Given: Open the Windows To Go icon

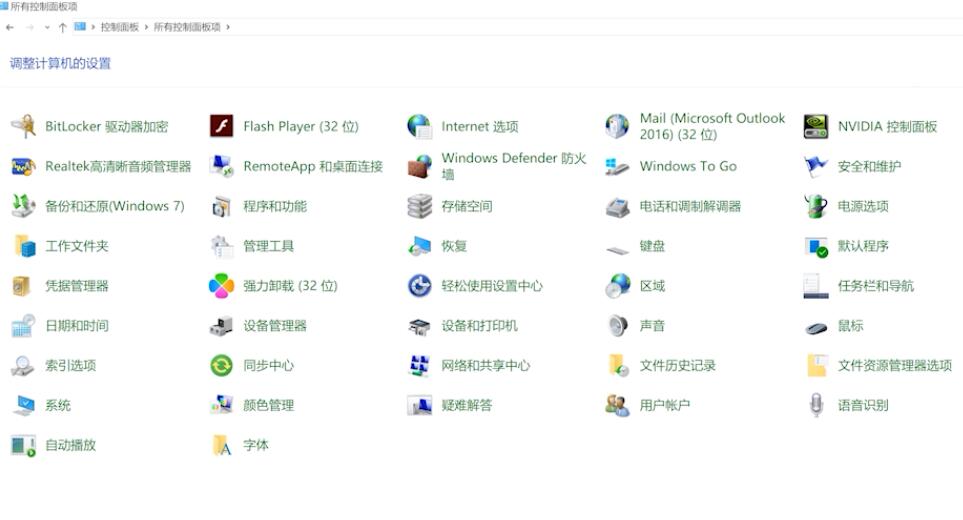Looking at the screenshot, I should tap(617, 166).
